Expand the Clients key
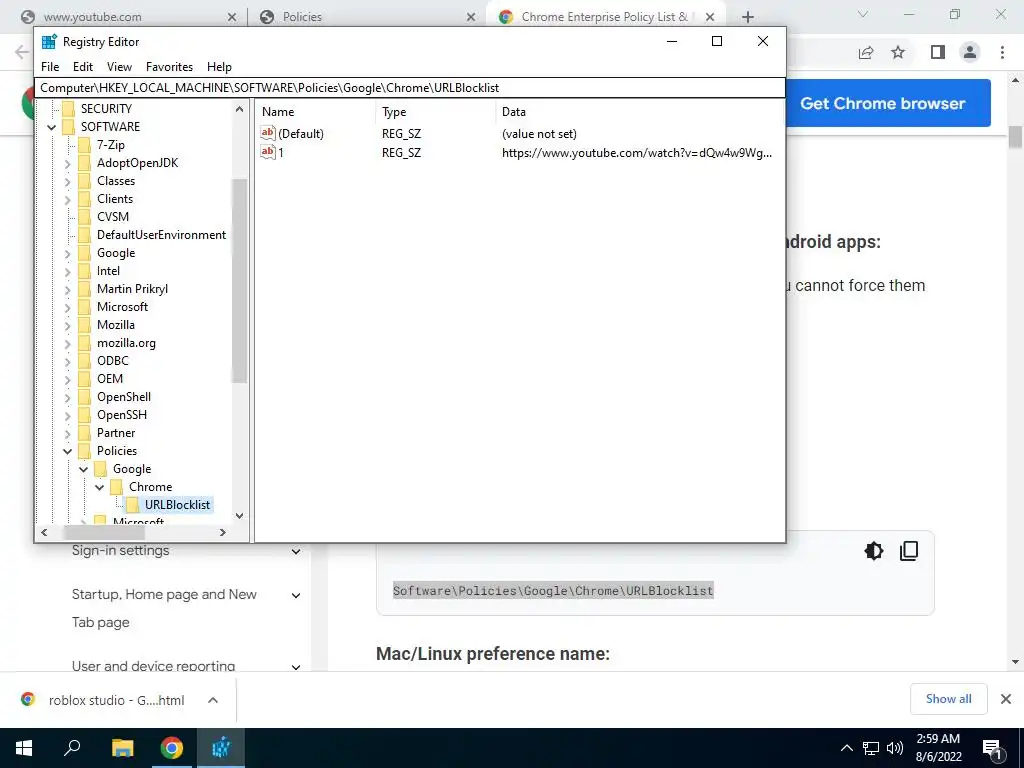The height and width of the screenshot is (768, 1024). [67, 199]
